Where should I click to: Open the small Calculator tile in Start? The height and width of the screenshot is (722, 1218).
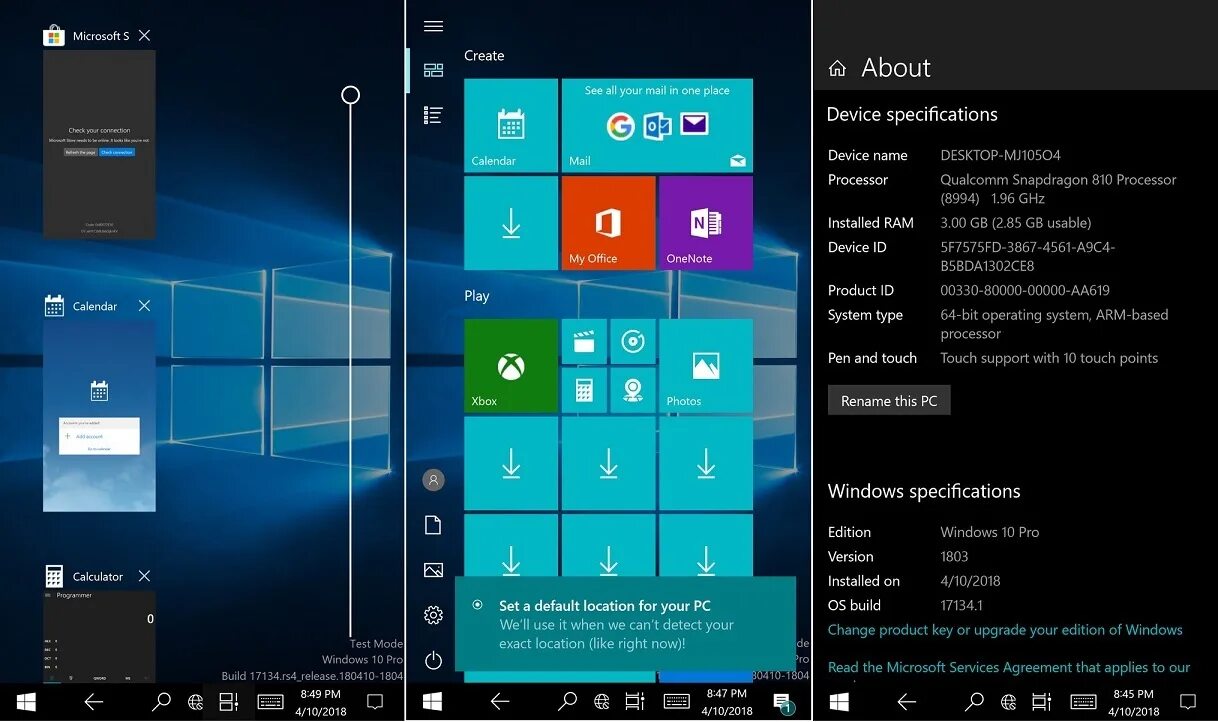pos(584,390)
